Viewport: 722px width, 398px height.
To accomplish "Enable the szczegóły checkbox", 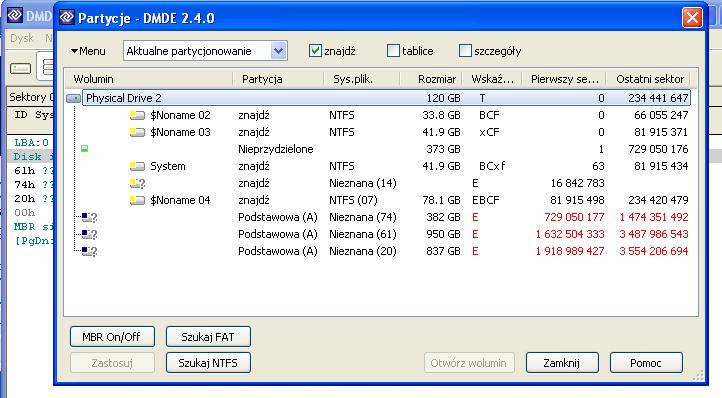I will tap(466, 51).
